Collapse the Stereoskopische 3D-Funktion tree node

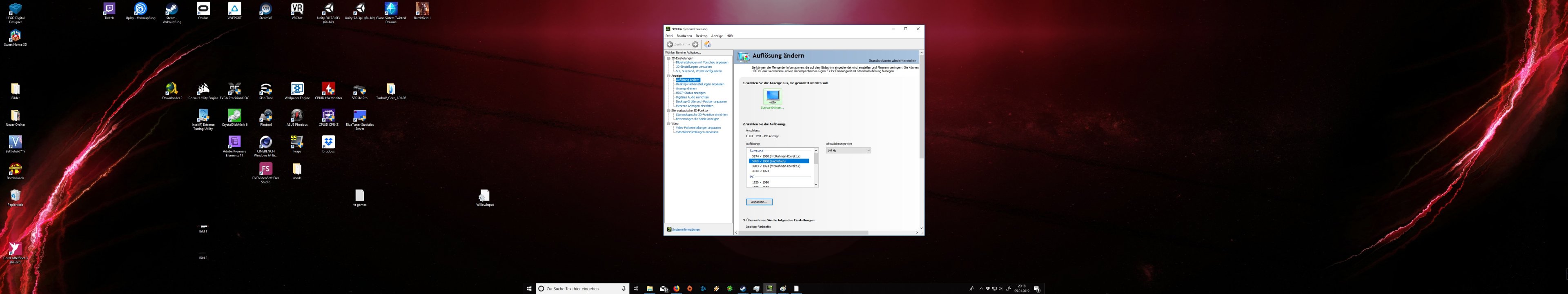coord(668,111)
